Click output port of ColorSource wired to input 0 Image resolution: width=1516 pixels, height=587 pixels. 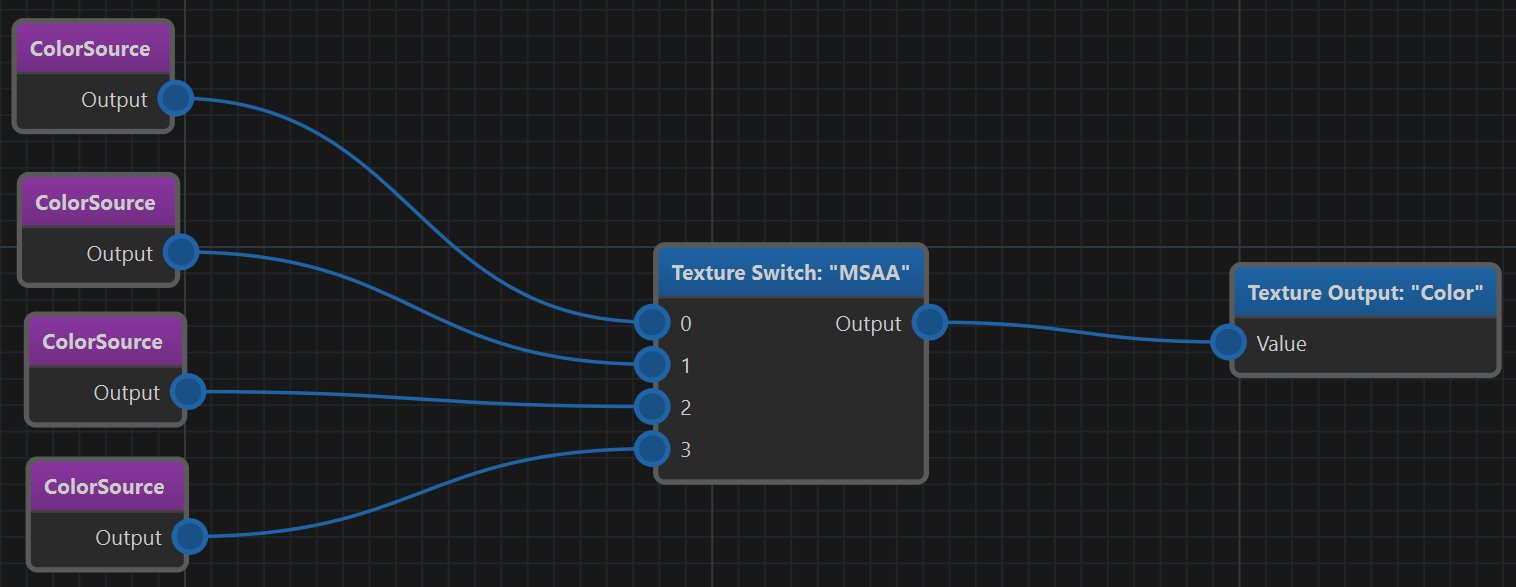(175, 98)
